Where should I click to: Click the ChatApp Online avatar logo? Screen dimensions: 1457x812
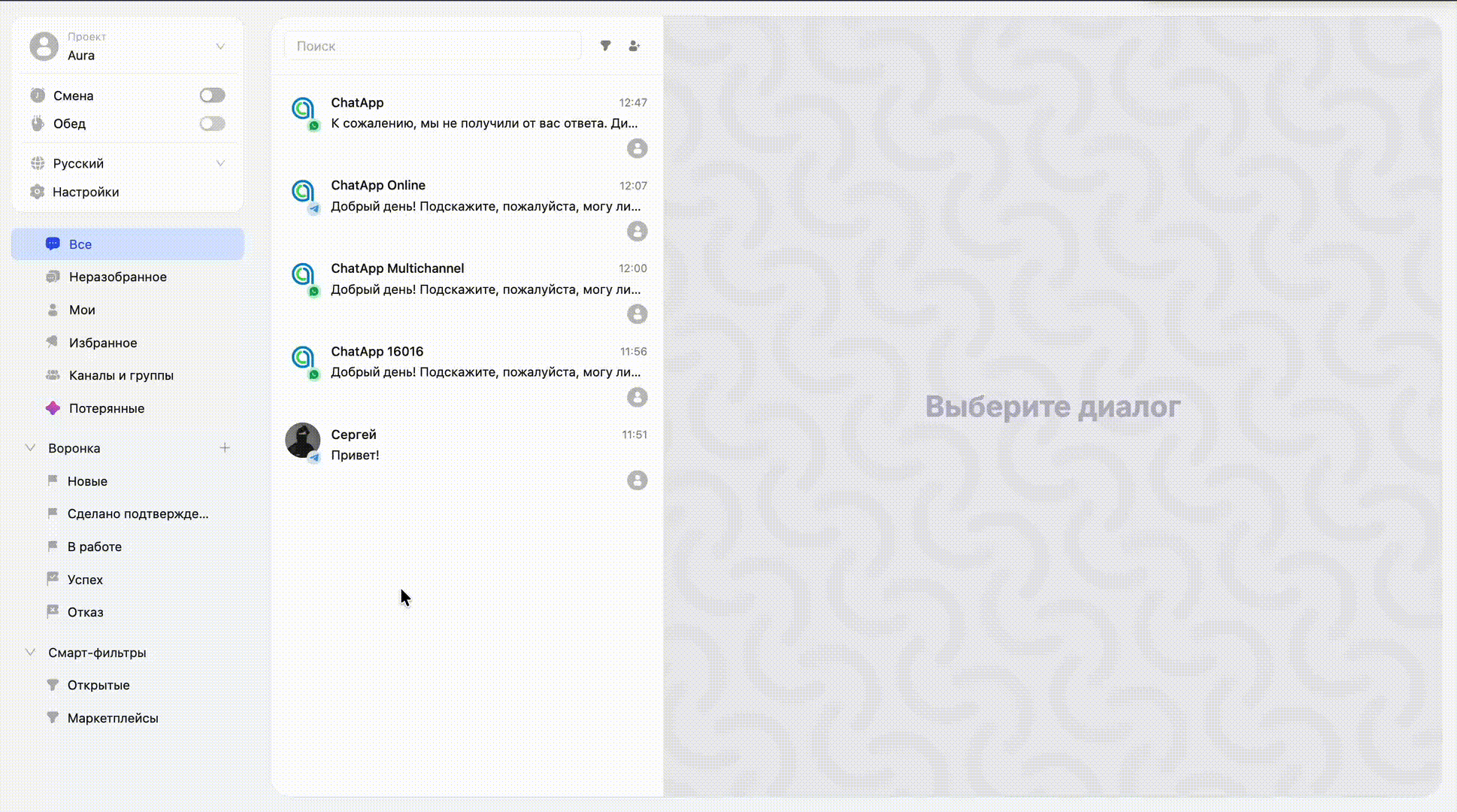tap(303, 192)
